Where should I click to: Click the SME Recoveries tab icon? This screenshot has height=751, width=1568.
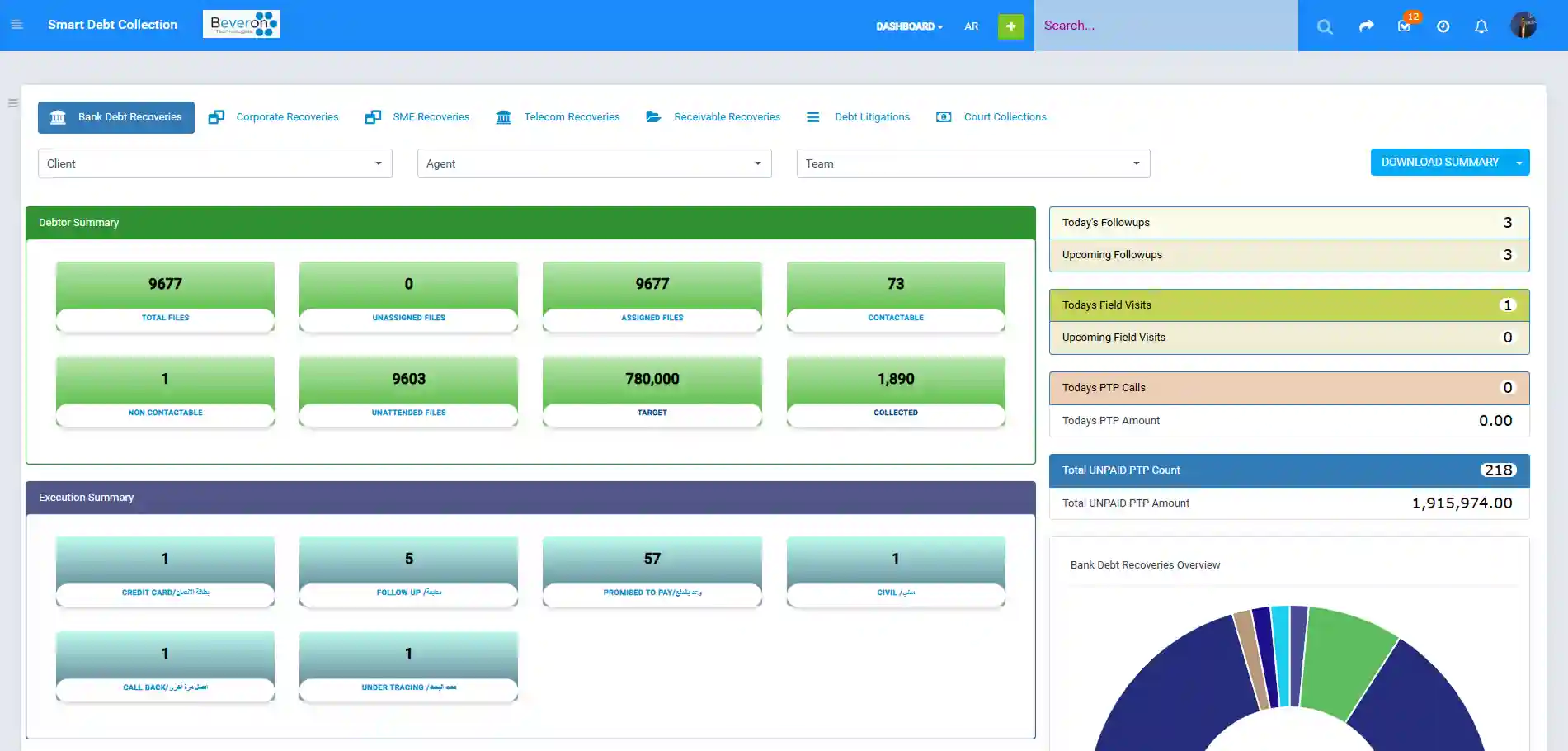coord(373,117)
